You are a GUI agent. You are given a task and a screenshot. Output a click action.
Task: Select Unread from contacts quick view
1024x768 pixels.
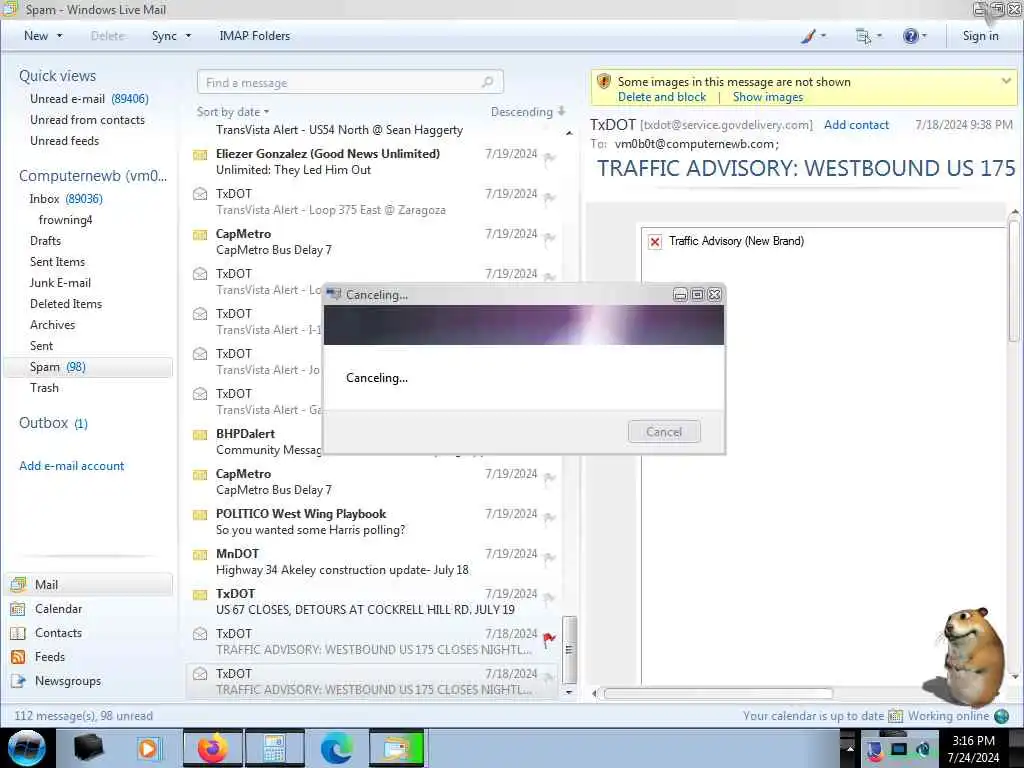87,120
